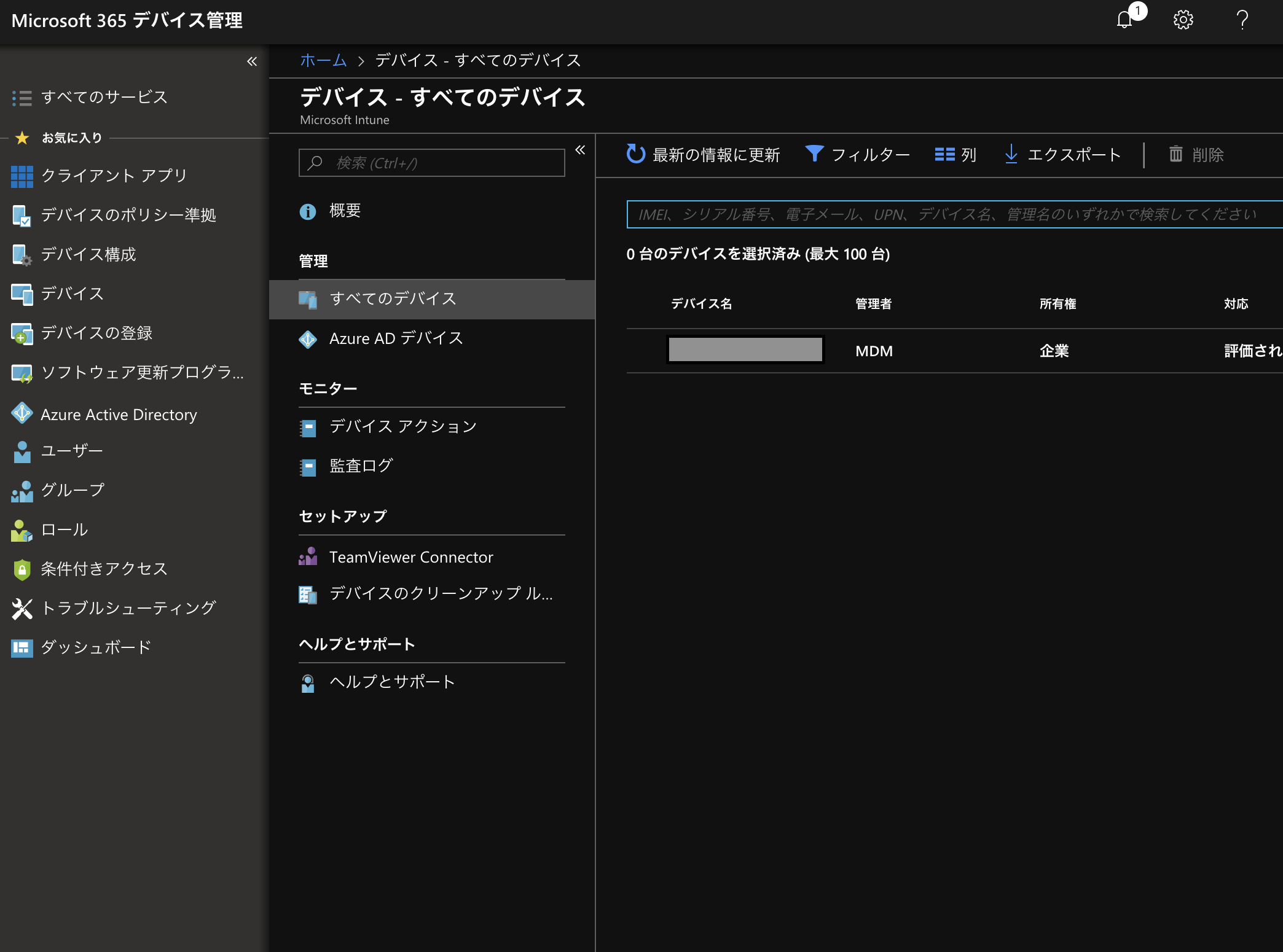
Task: Click the グループ people icon
Action: tap(22, 491)
